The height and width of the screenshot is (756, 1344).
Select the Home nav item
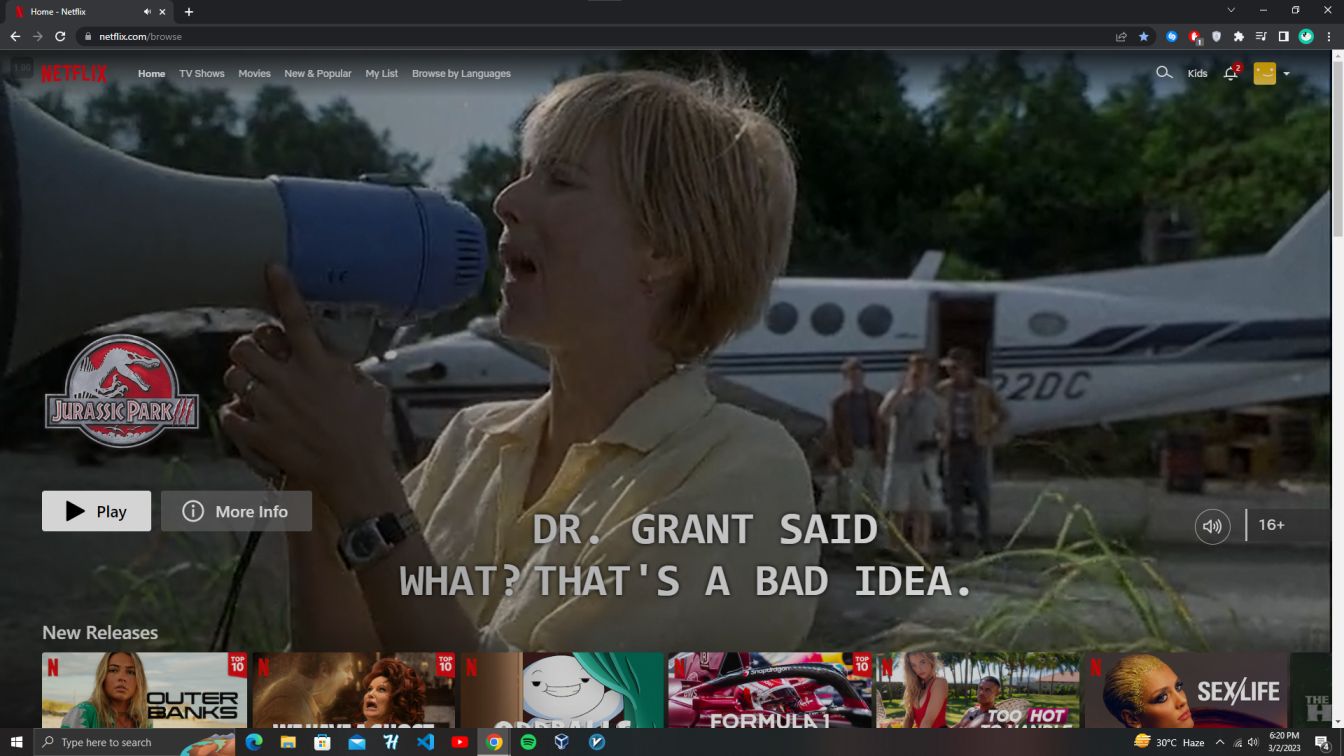point(151,74)
